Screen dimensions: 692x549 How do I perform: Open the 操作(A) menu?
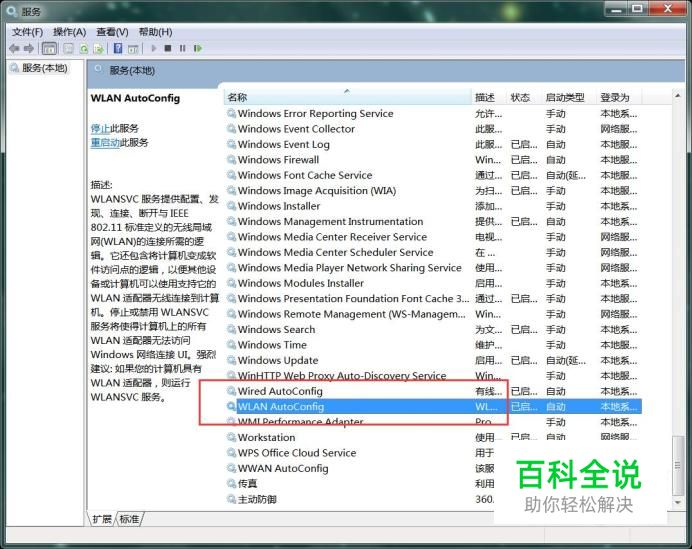click(x=69, y=32)
